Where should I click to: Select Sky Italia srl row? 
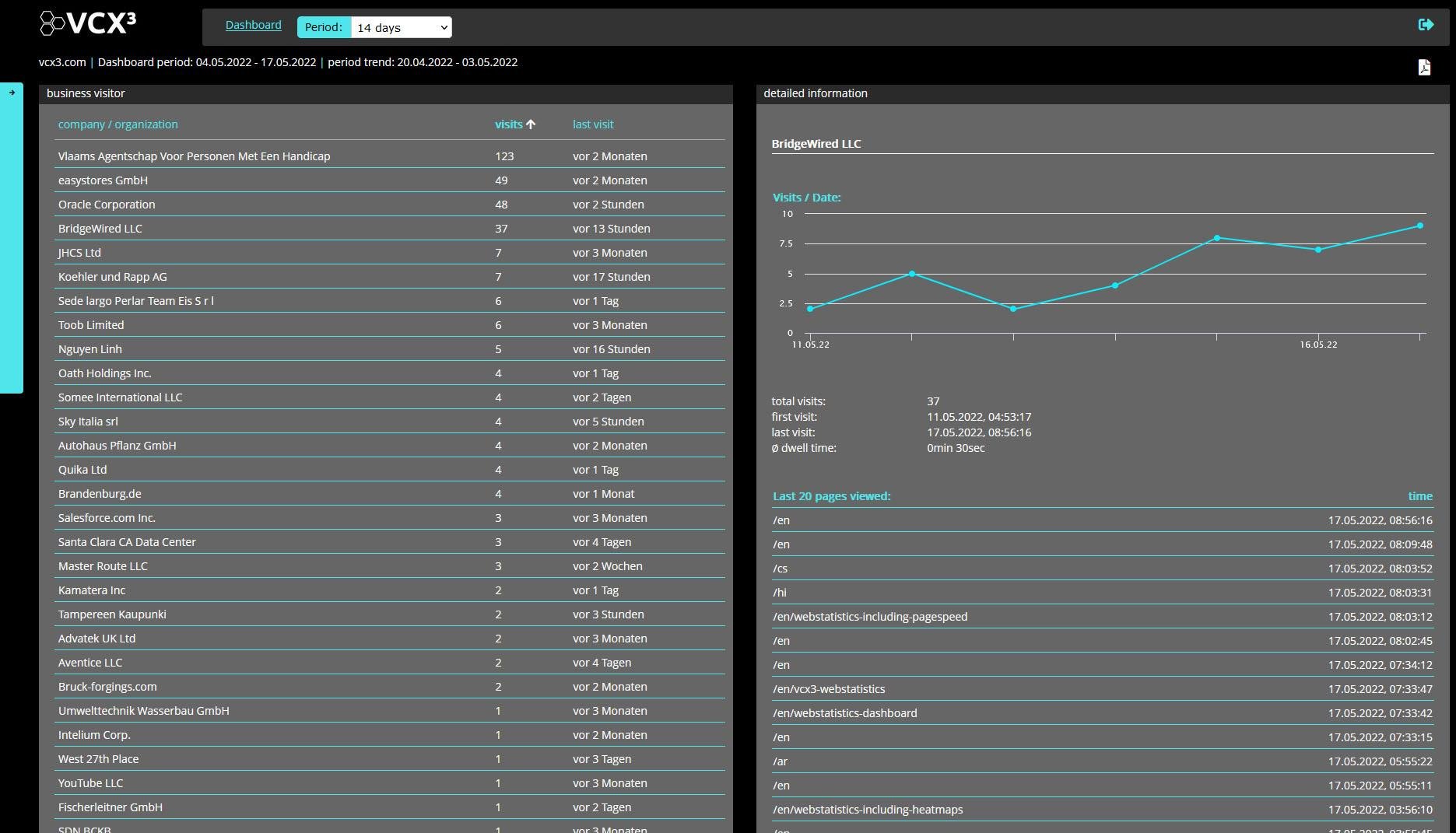[x=389, y=422]
